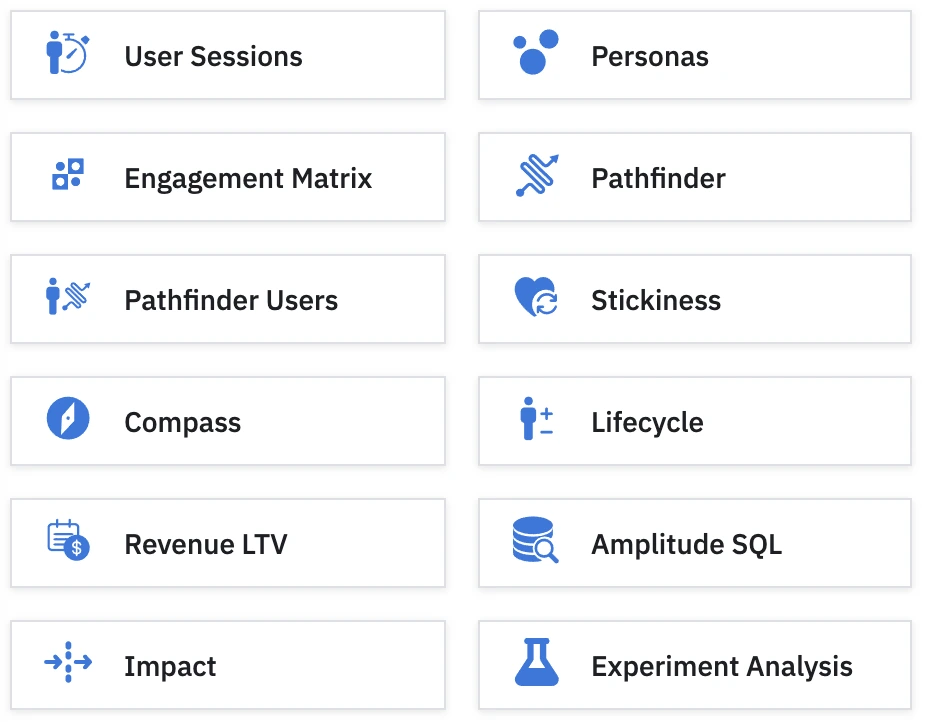
Task: Click the Pathfinder winding arrow icon
Action: [x=536, y=176]
